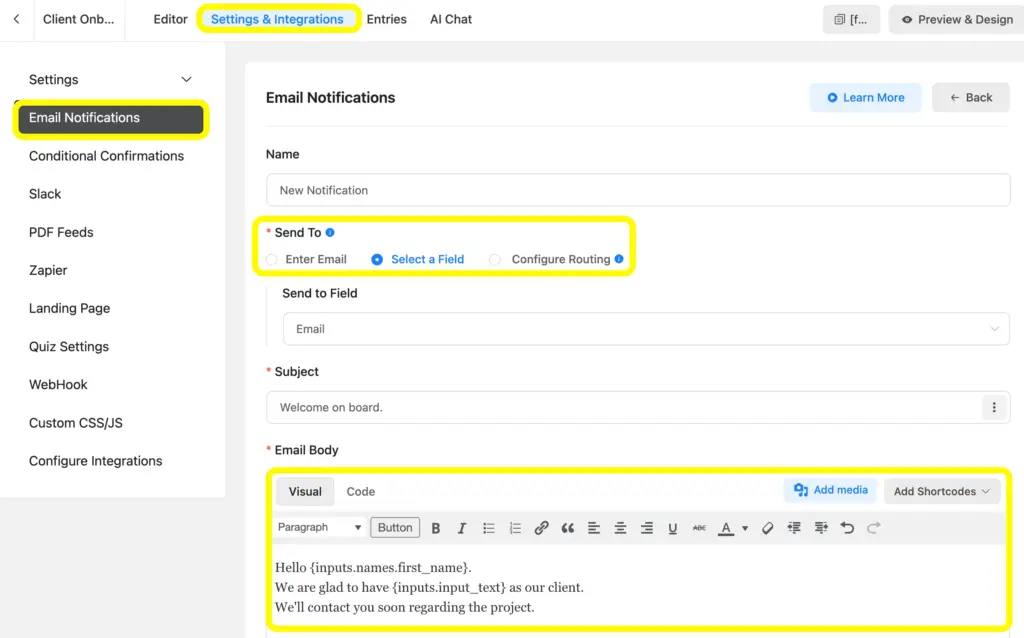Insert a bulleted list
This screenshot has width=1024, height=638.
coord(488,528)
